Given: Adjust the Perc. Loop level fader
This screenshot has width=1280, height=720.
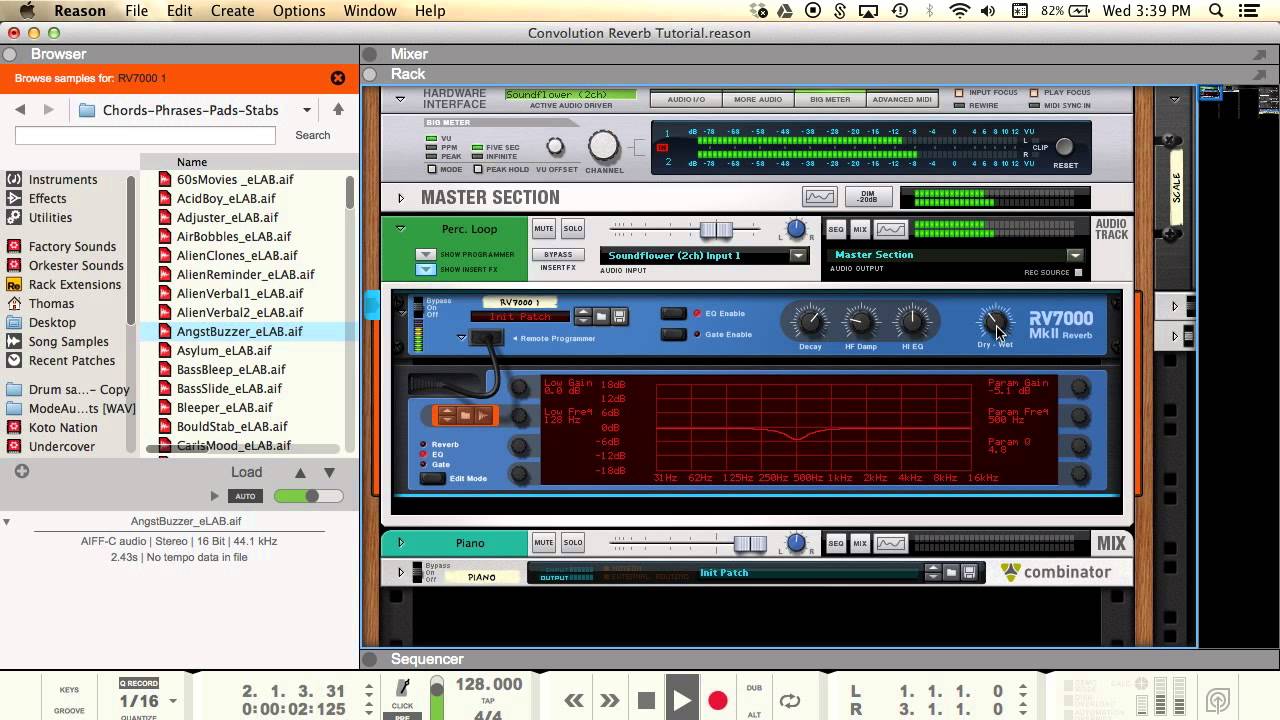Looking at the screenshot, I should 716,230.
